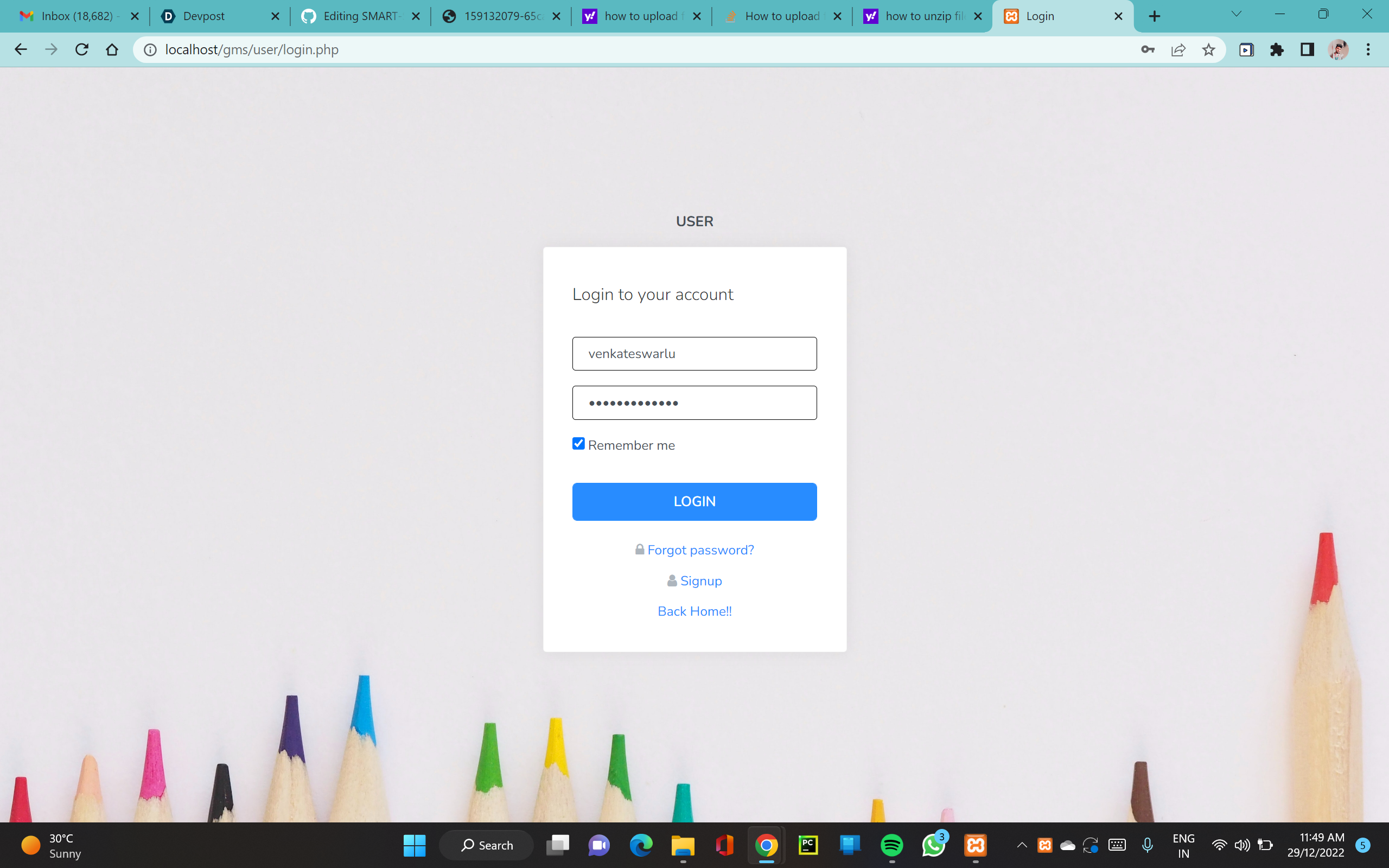
Task: Click the share page icon in address bar
Action: pyautogui.click(x=1178, y=50)
